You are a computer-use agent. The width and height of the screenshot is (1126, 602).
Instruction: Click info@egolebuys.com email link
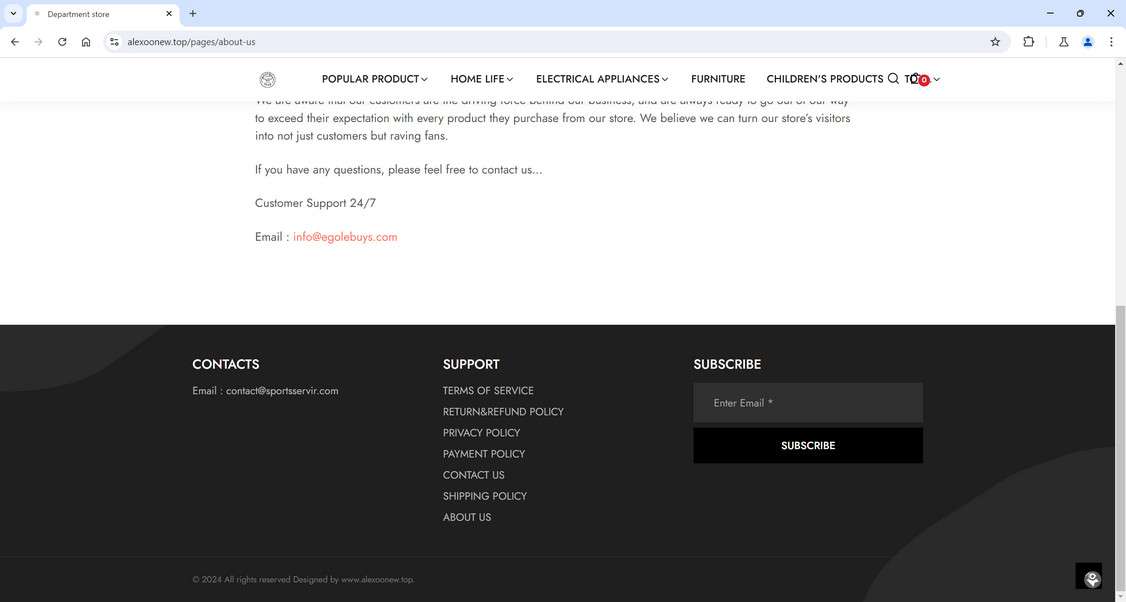tap(345, 237)
